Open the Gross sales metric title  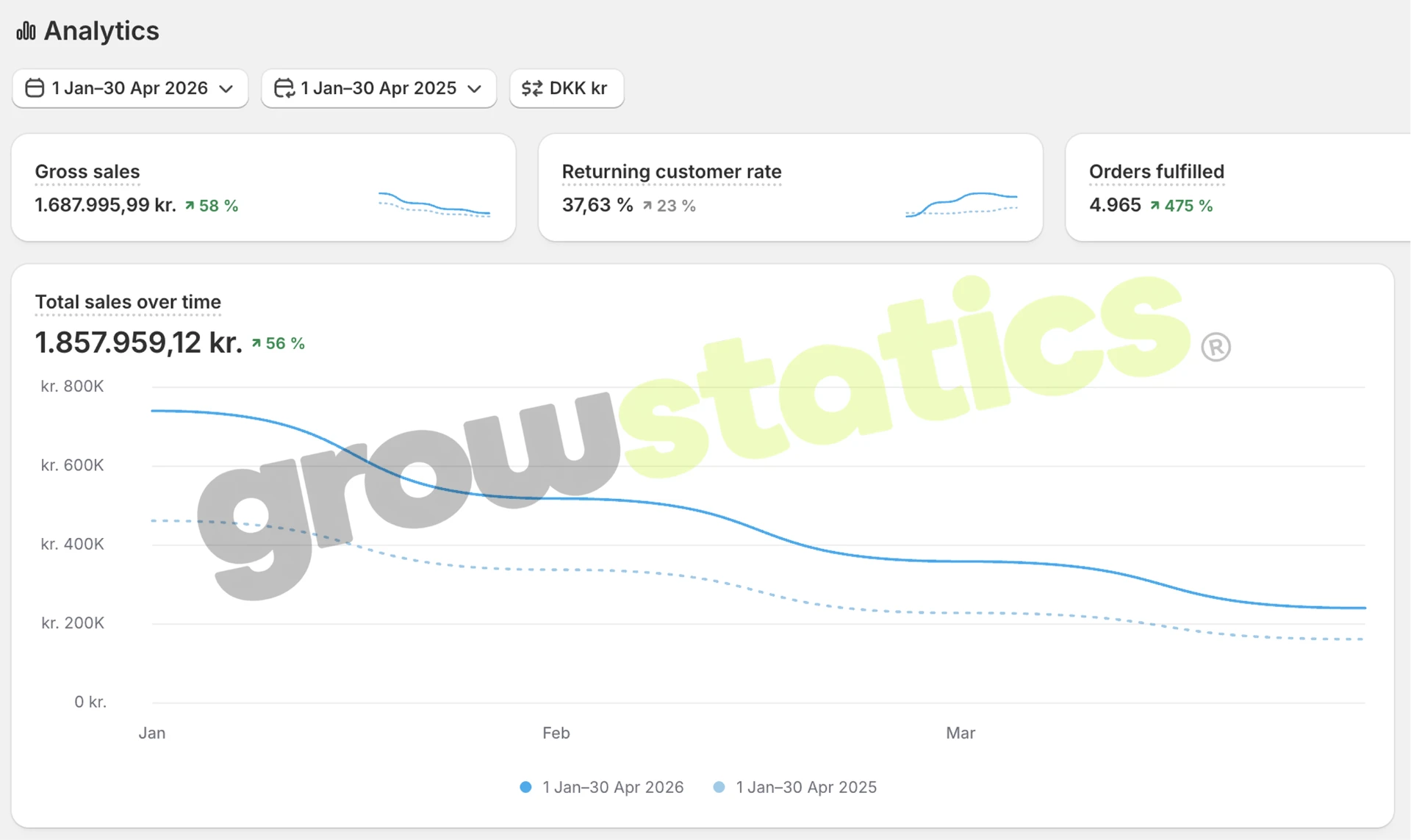87,172
